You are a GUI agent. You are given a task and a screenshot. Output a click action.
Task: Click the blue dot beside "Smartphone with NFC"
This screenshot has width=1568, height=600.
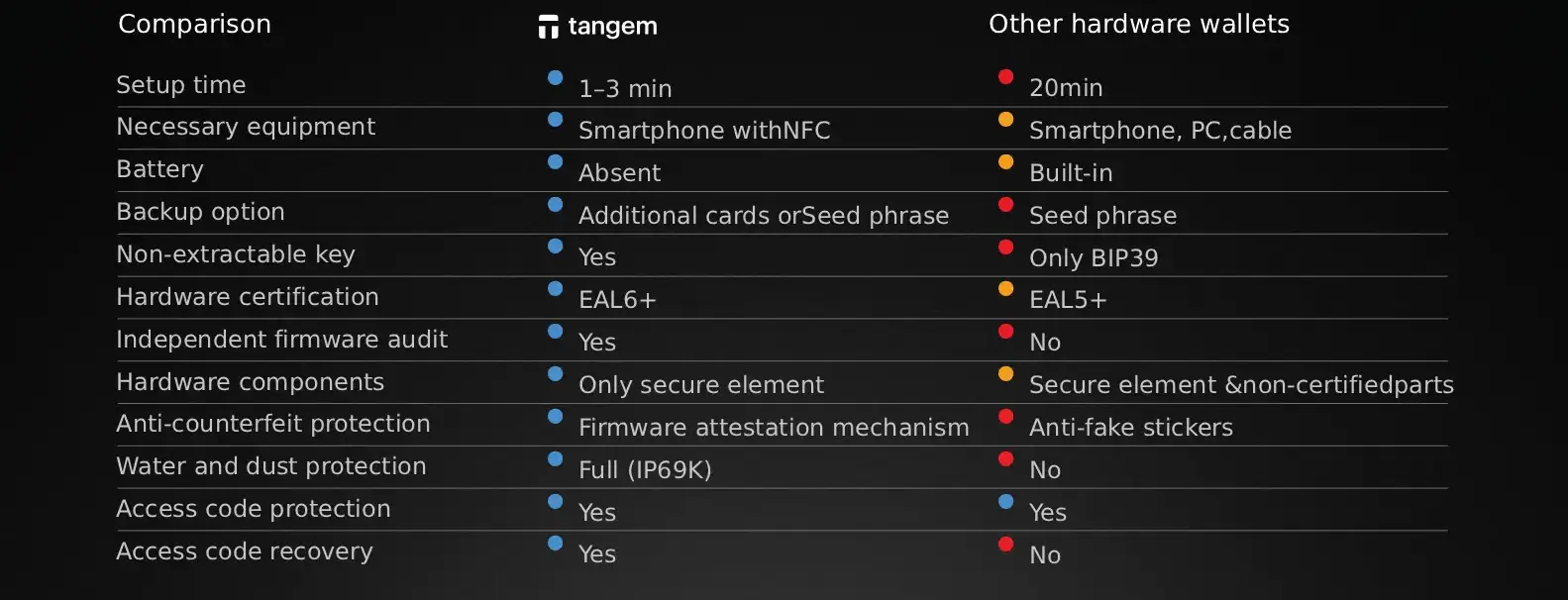point(556,119)
